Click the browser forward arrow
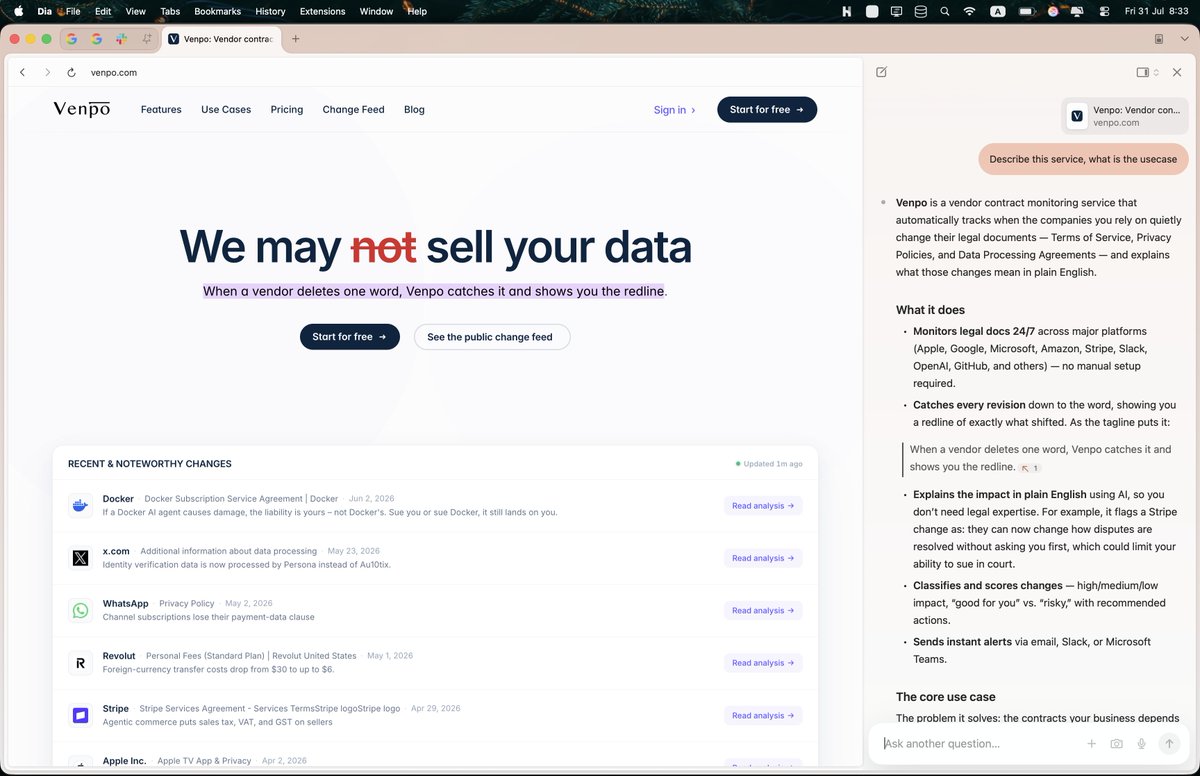 coord(47,73)
